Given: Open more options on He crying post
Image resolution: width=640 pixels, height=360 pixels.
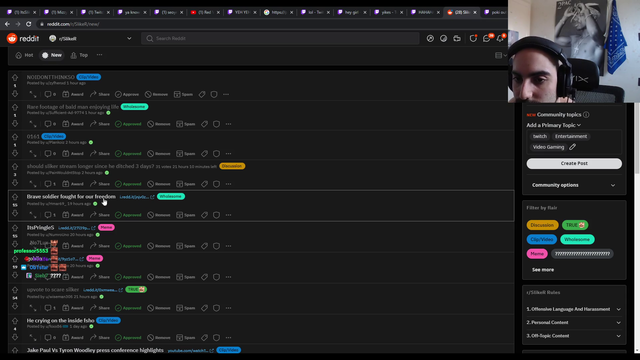Looking at the screenshot, I should [x=229, y=338].
